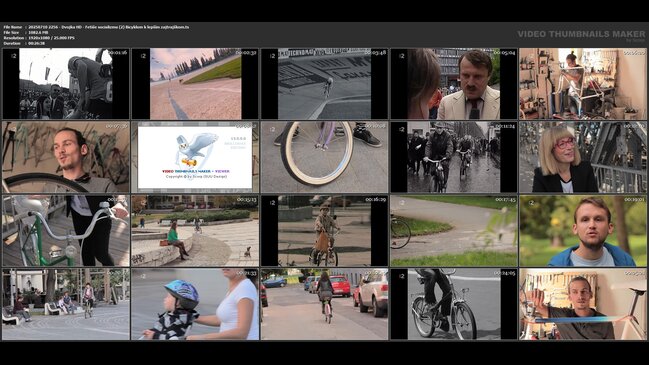The height and width of the screenshot is (365, 649).
Task: Click the Video Thumbnails Maker watermark text
Action: pyautogui.click(x=581, y=34)
